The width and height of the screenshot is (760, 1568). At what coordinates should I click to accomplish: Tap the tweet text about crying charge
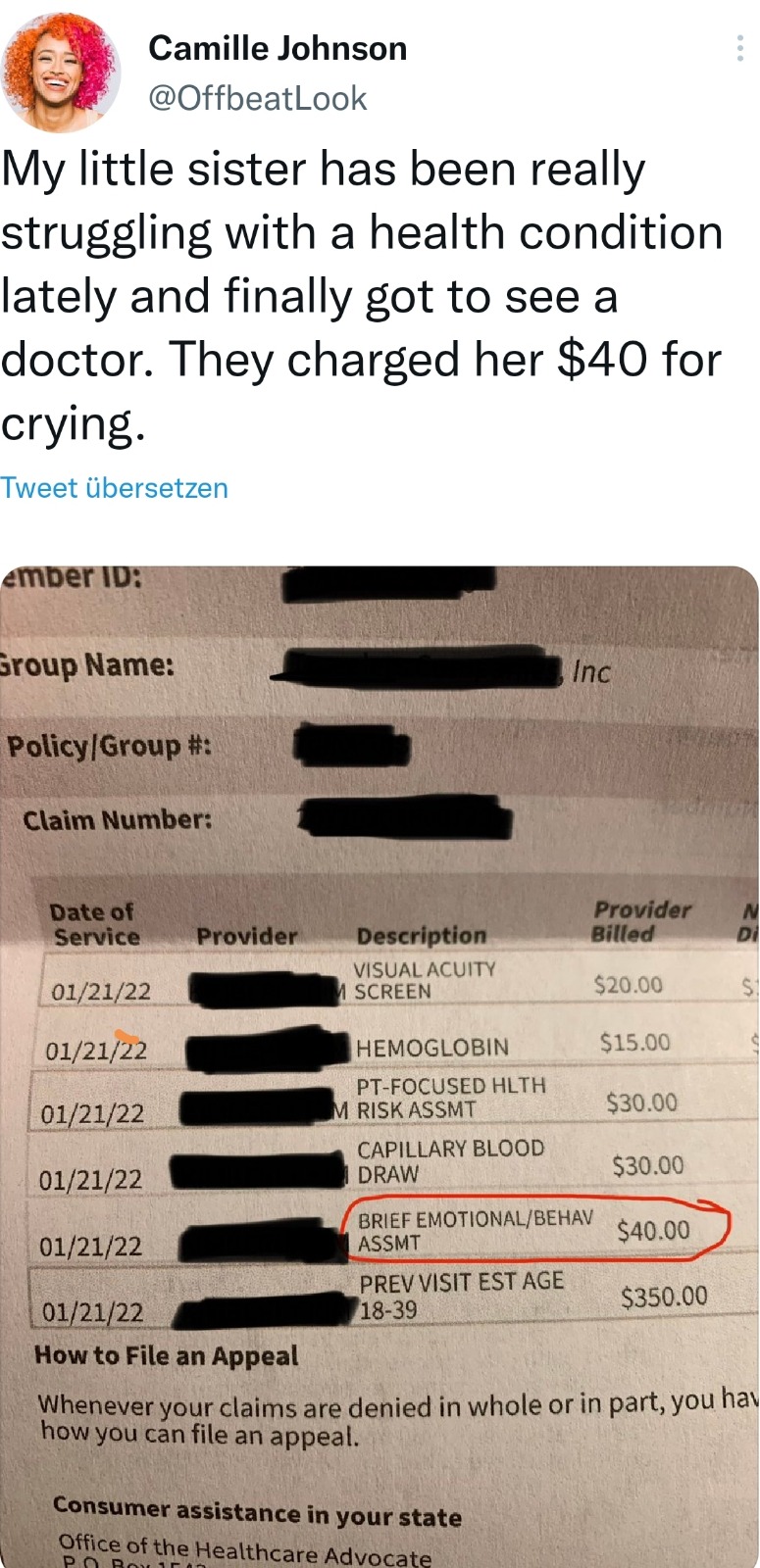click(363, 296)
